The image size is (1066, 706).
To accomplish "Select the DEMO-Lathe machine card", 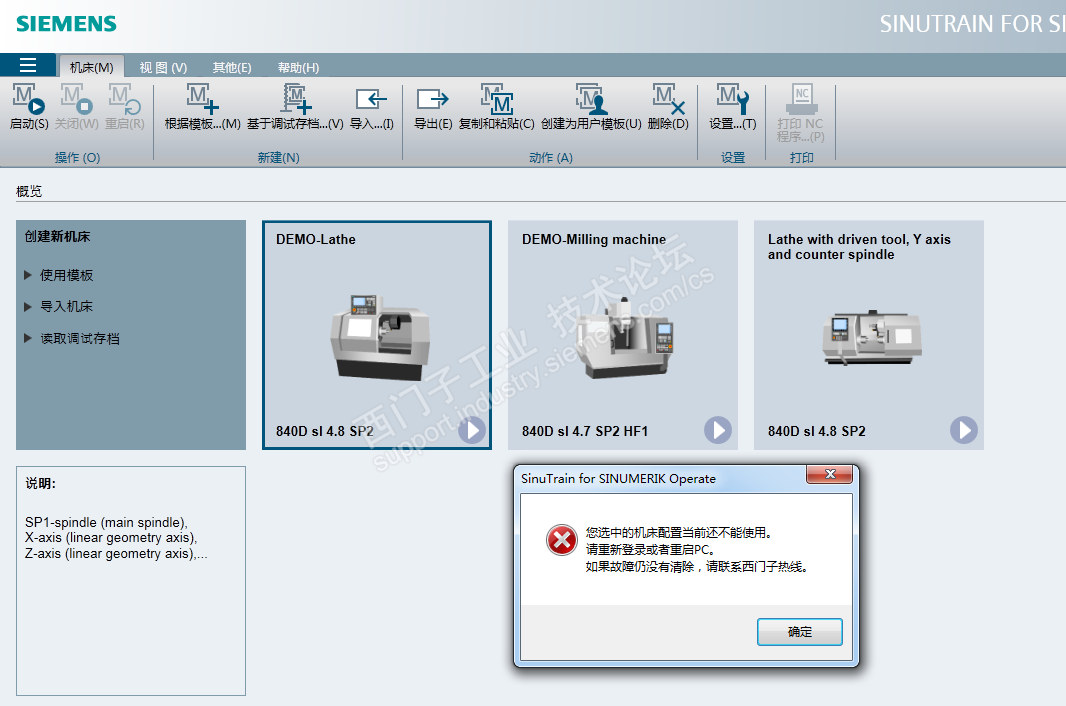I will (x=377, y=335).
